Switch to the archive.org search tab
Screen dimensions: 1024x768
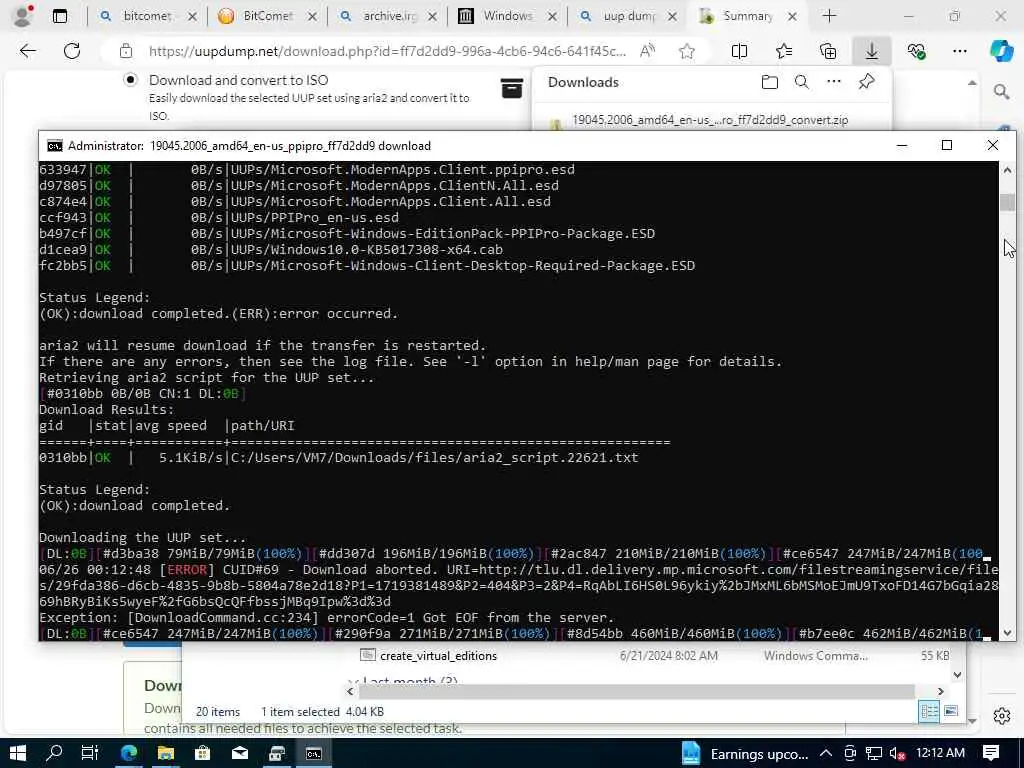[388, 16]
